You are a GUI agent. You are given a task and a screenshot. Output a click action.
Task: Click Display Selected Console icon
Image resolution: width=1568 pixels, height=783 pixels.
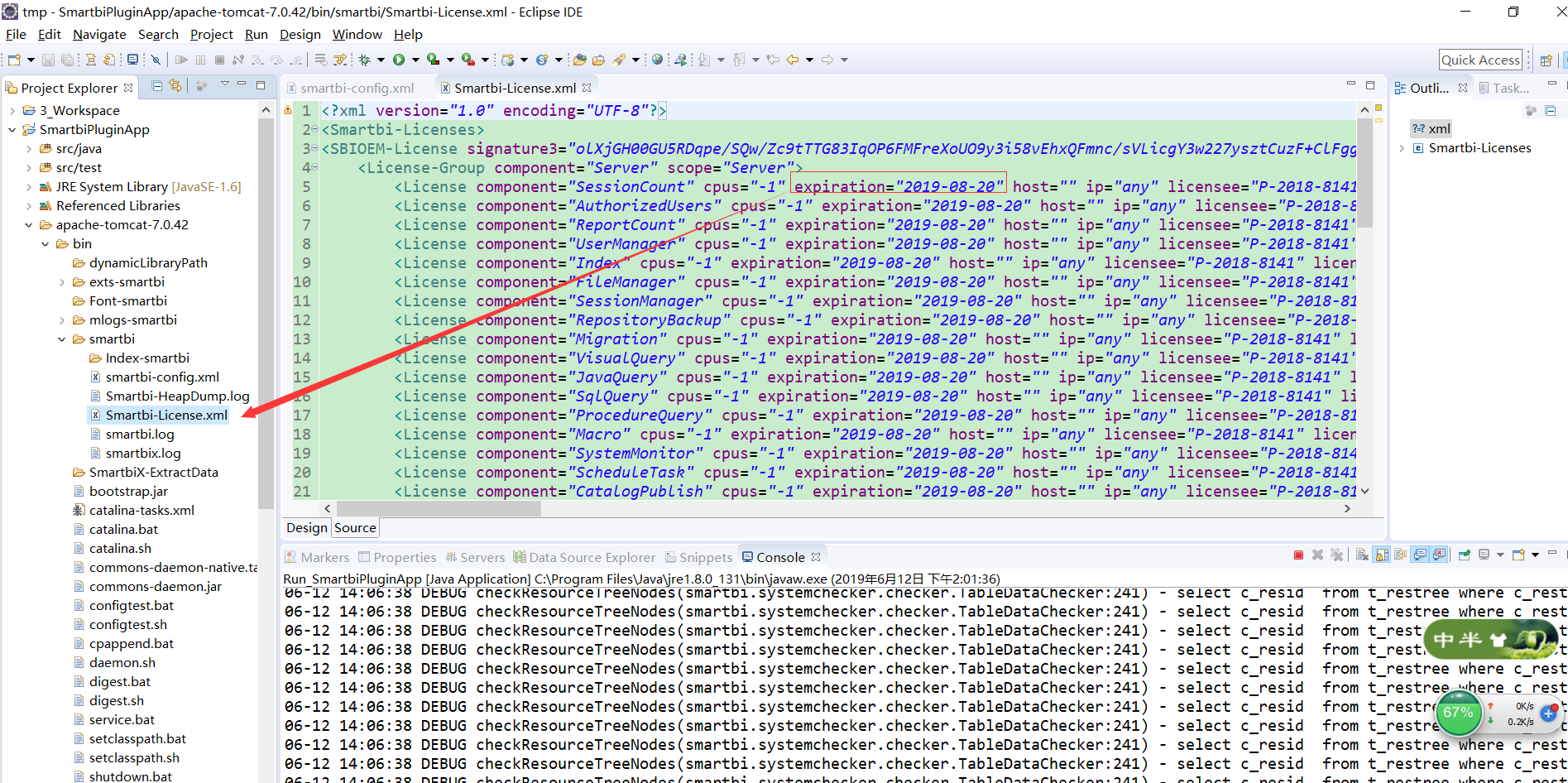click(x=1484, y=555)
